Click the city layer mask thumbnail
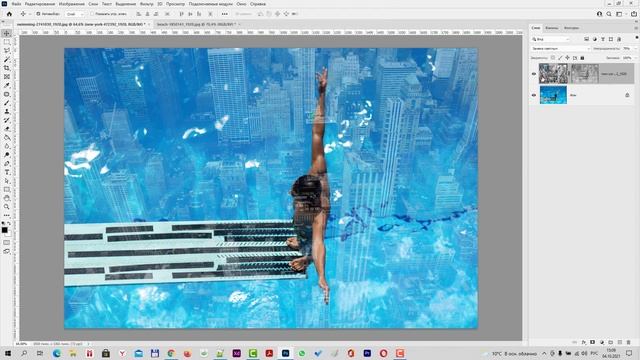 coord(584,73)
